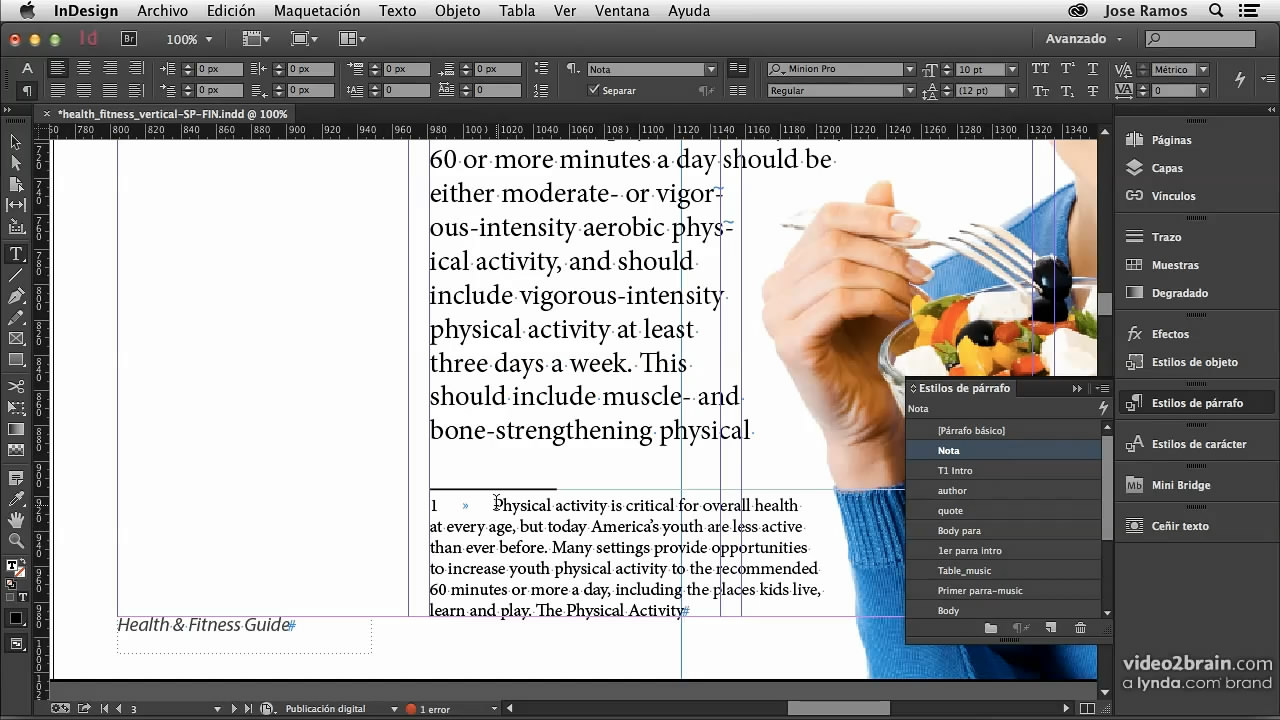Open the Métrico kerning dropdown
The image size is (1280, 720).
[1203, 69]
